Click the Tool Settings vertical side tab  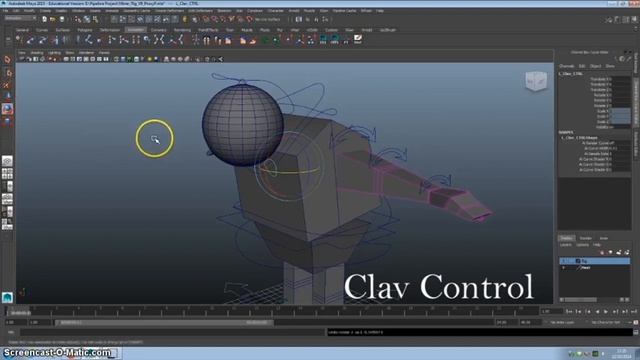tap(636, 63)
